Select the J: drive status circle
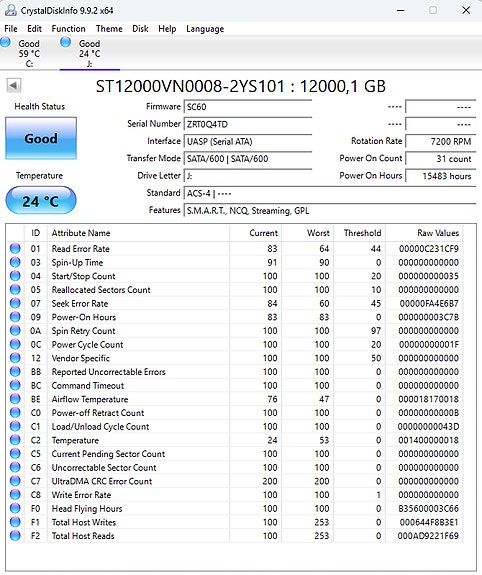This screenshot has height=575, width=482. click(66, 42)
